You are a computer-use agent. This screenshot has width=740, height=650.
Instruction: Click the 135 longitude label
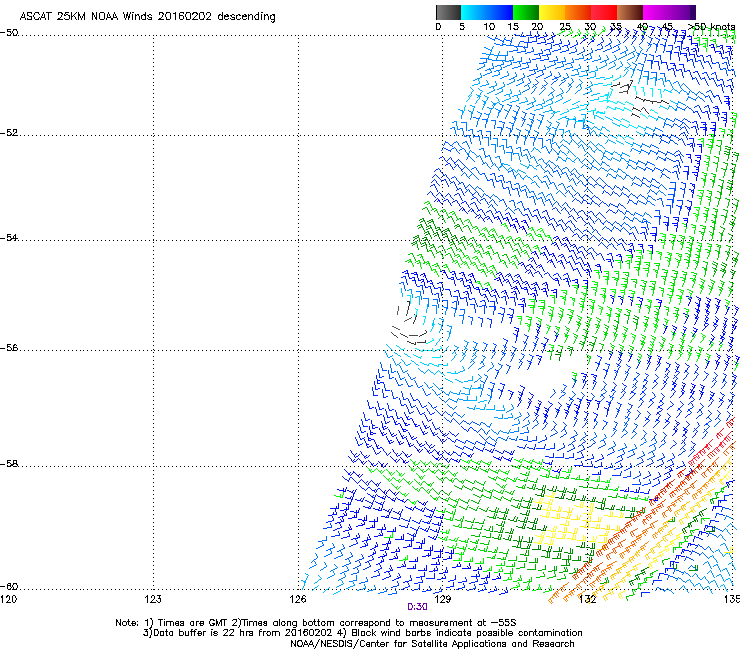732,599
